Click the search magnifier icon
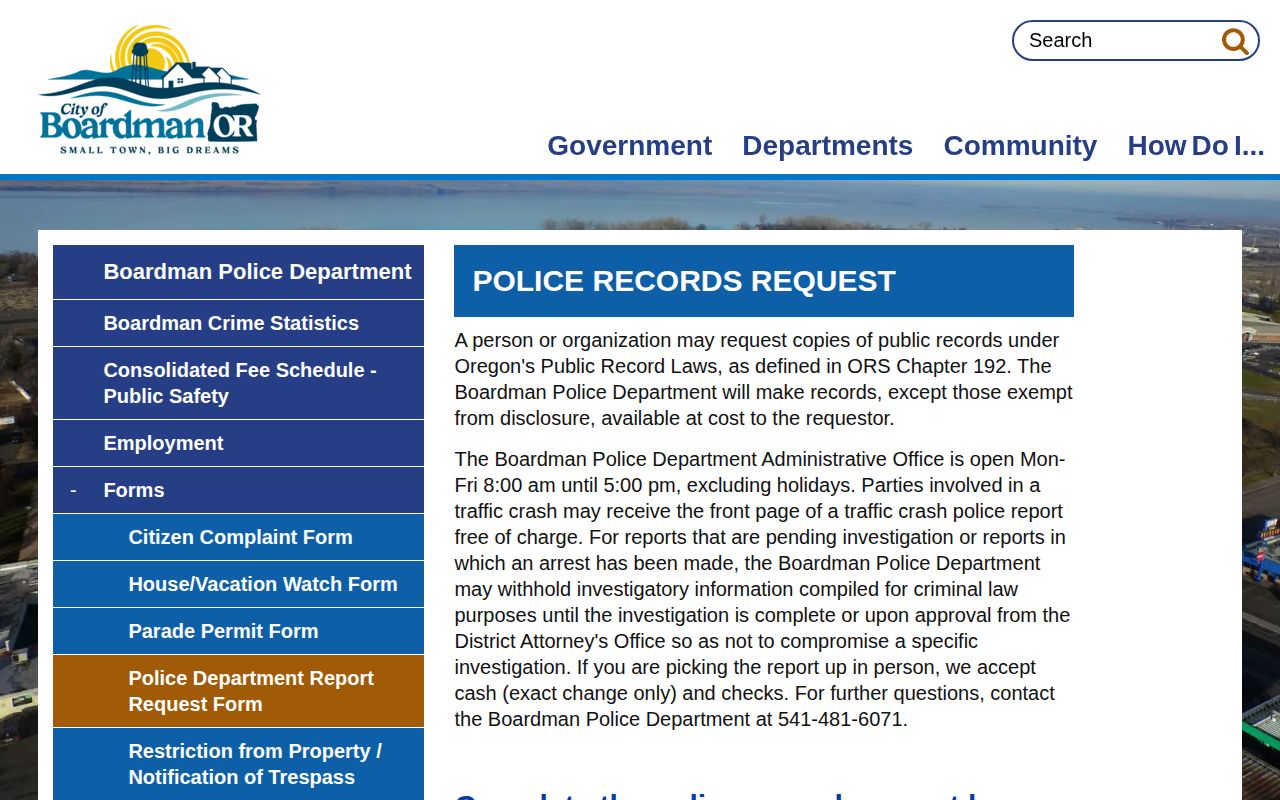 [x=1235, y=41]
